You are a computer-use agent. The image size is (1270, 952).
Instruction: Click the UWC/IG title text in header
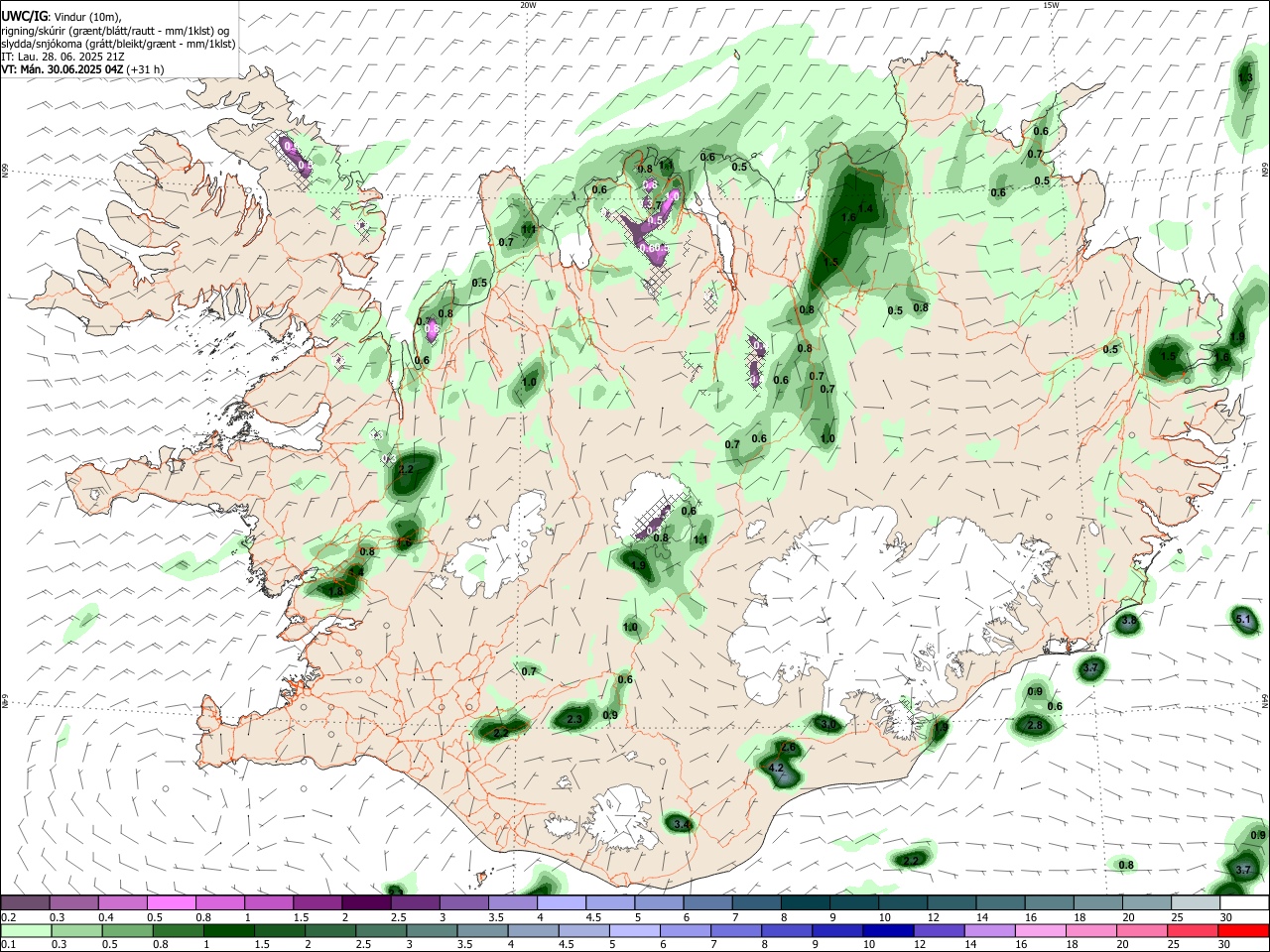pyautogui.click(x=24, y=15)
